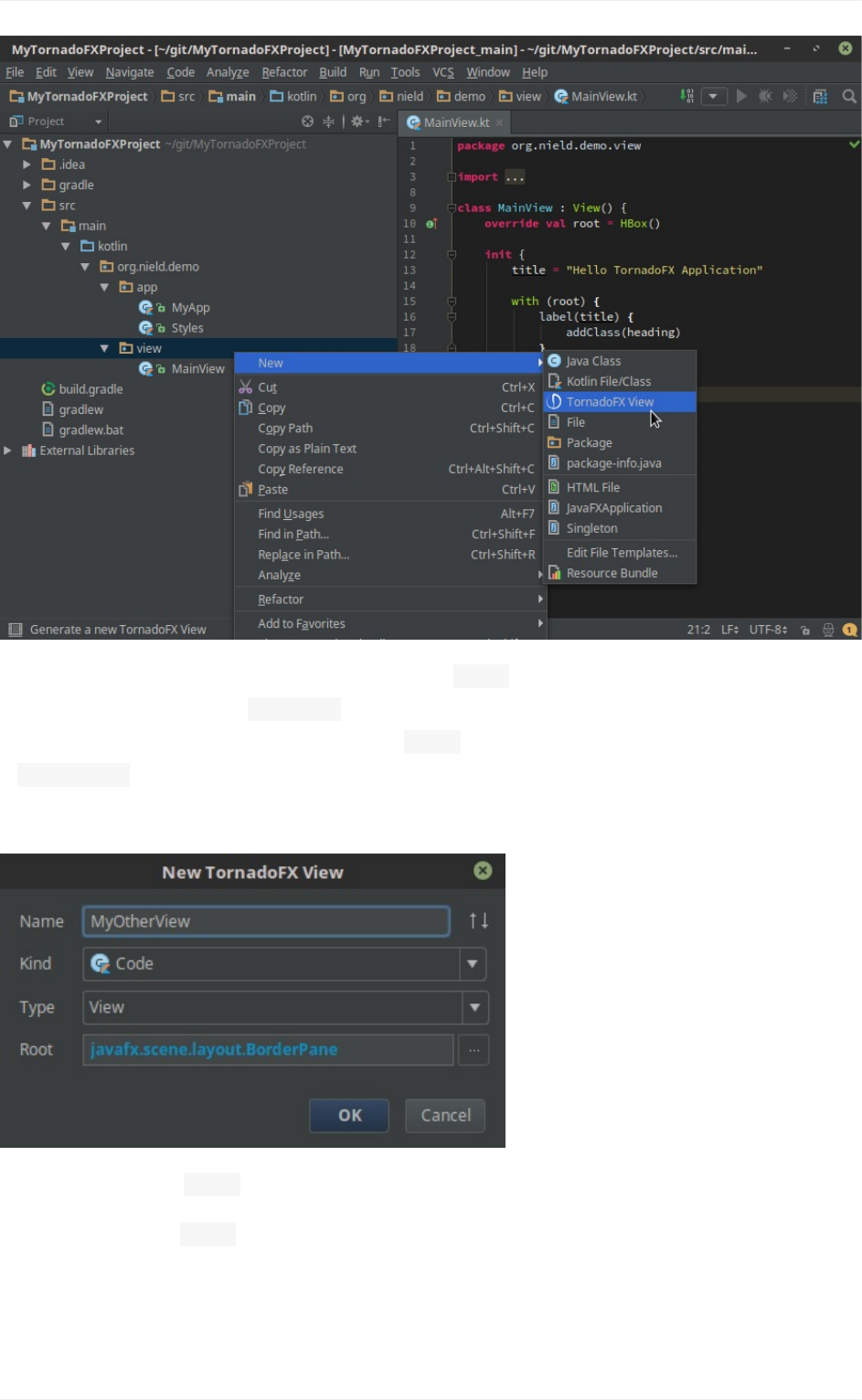Click the Name field in New TornadoFX View dialog
Viewport: 862px width, 1400px height.
coord(266,921)
